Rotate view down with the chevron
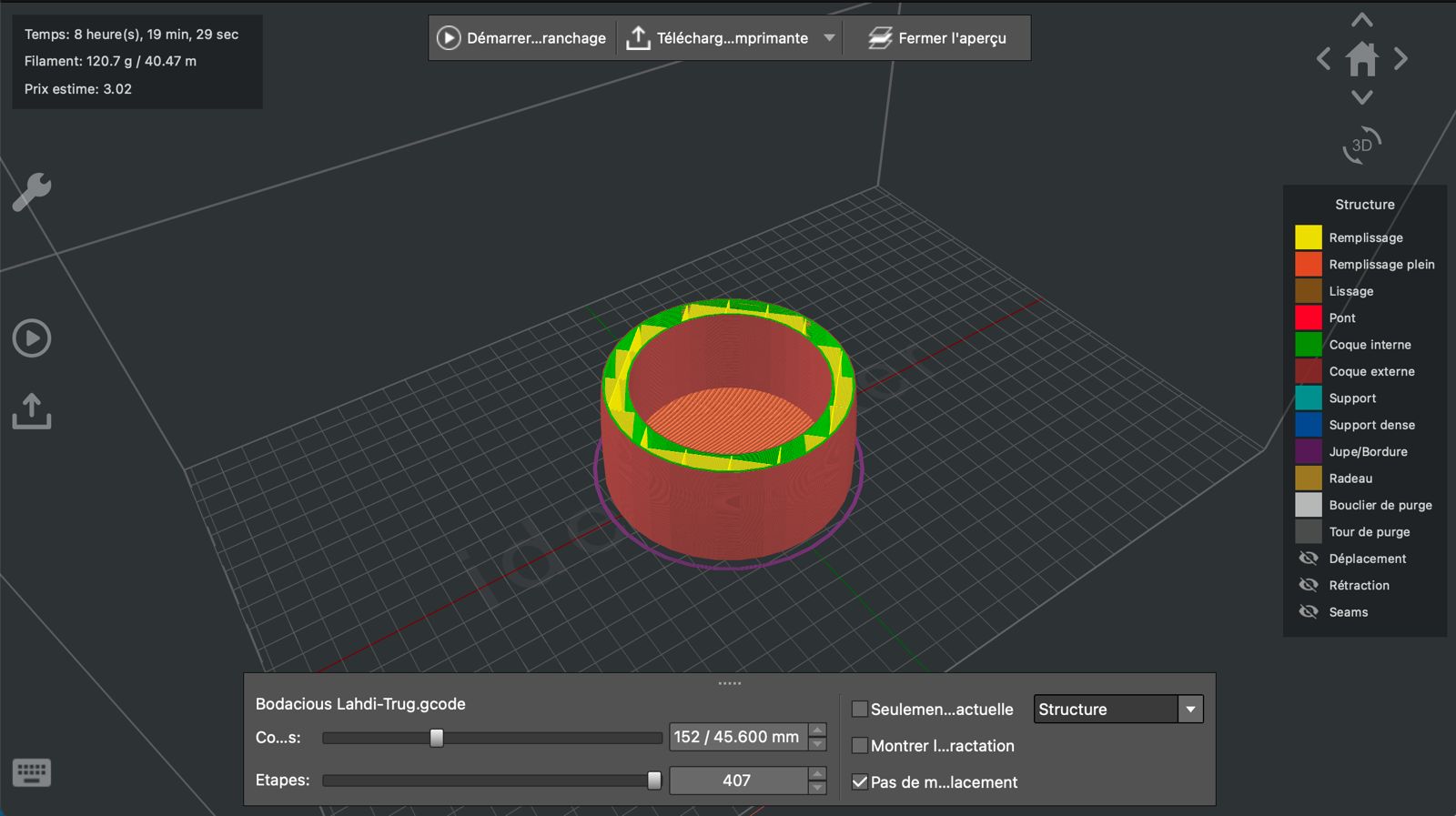The width and height of the screenshot is (1456, 816). click(1362, 96)
